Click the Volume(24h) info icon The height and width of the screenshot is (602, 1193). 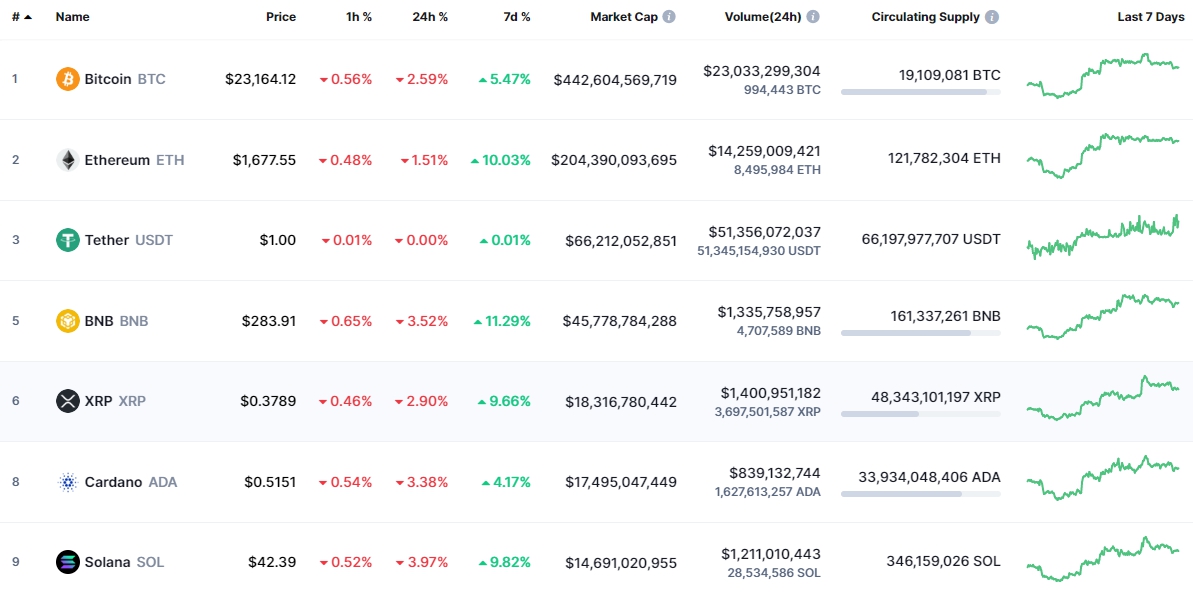point(813,17)
